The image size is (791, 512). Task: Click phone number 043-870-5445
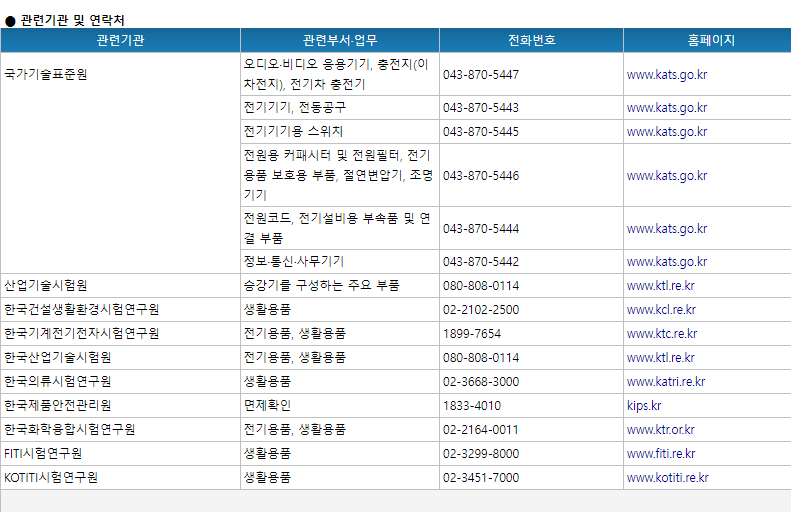[481, 132]
